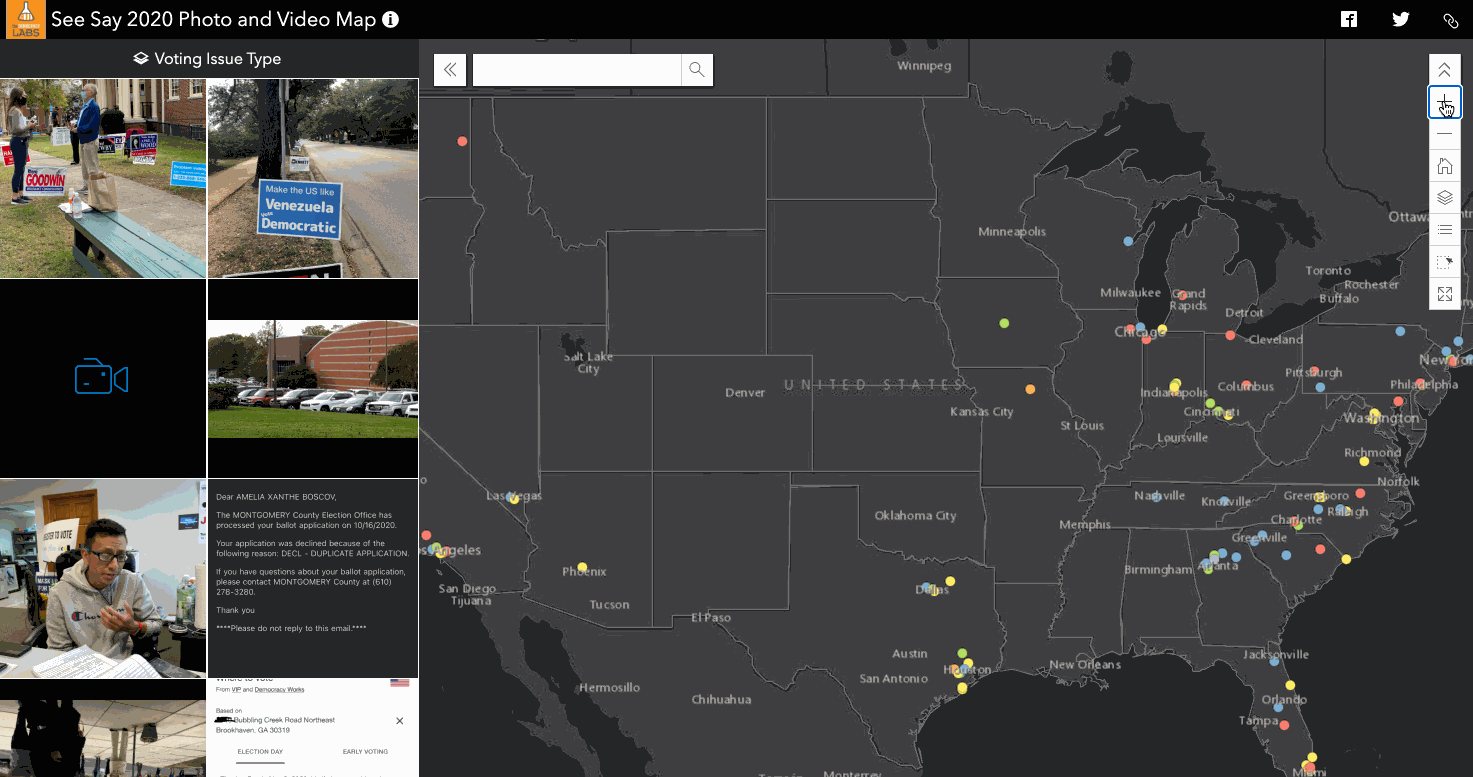The image size is (1473, 777).
Task: Click the El Paso label
Action: tap(711, 618)
